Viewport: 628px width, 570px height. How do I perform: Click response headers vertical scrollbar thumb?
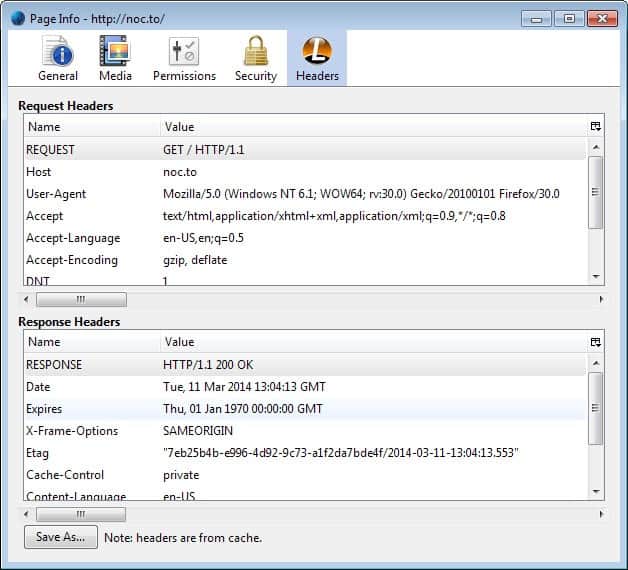pos(596,408)
